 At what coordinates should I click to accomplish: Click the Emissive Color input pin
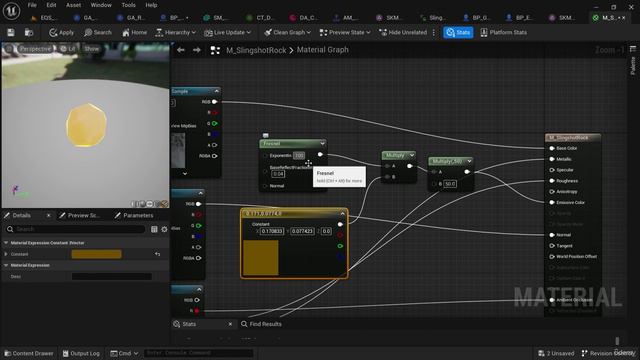552,202
